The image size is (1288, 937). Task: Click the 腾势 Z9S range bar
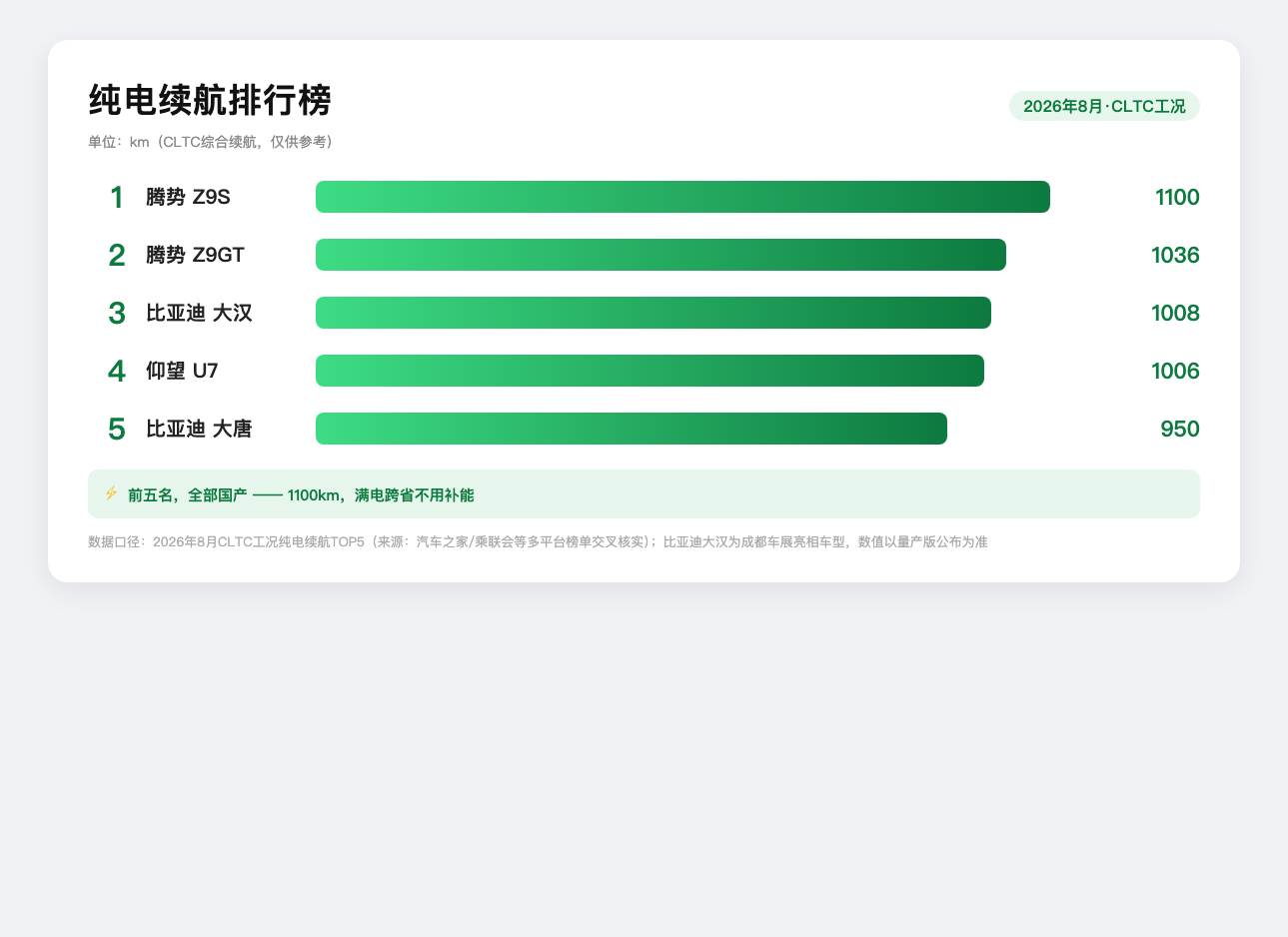(x=682, y=197)
